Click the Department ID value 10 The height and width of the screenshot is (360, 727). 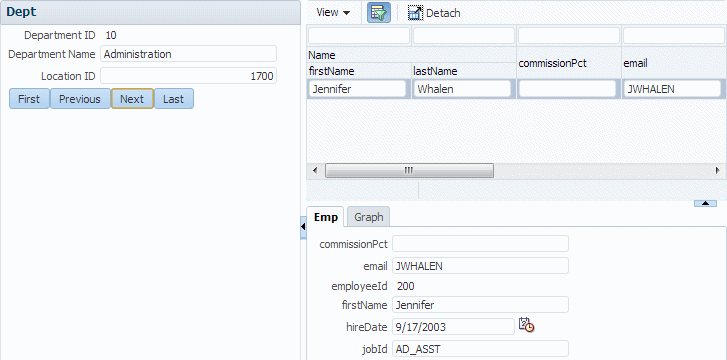pyautogui.click(x=111, y=35)
